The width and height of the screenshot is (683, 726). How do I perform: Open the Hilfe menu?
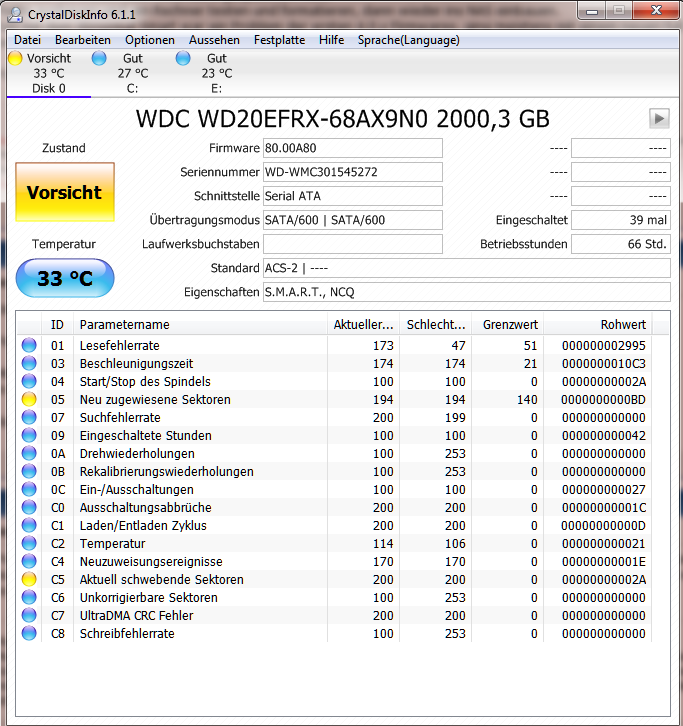click(x=332, y=40)
